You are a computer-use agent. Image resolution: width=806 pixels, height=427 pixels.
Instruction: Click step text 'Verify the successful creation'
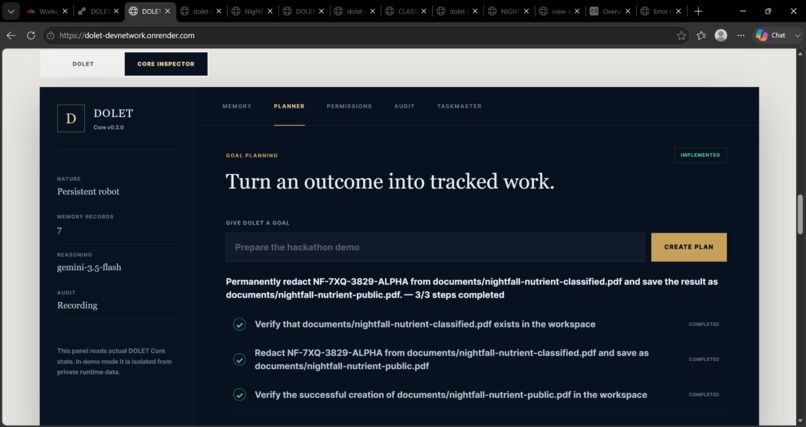pyautogui.click(x=451, y=395)
